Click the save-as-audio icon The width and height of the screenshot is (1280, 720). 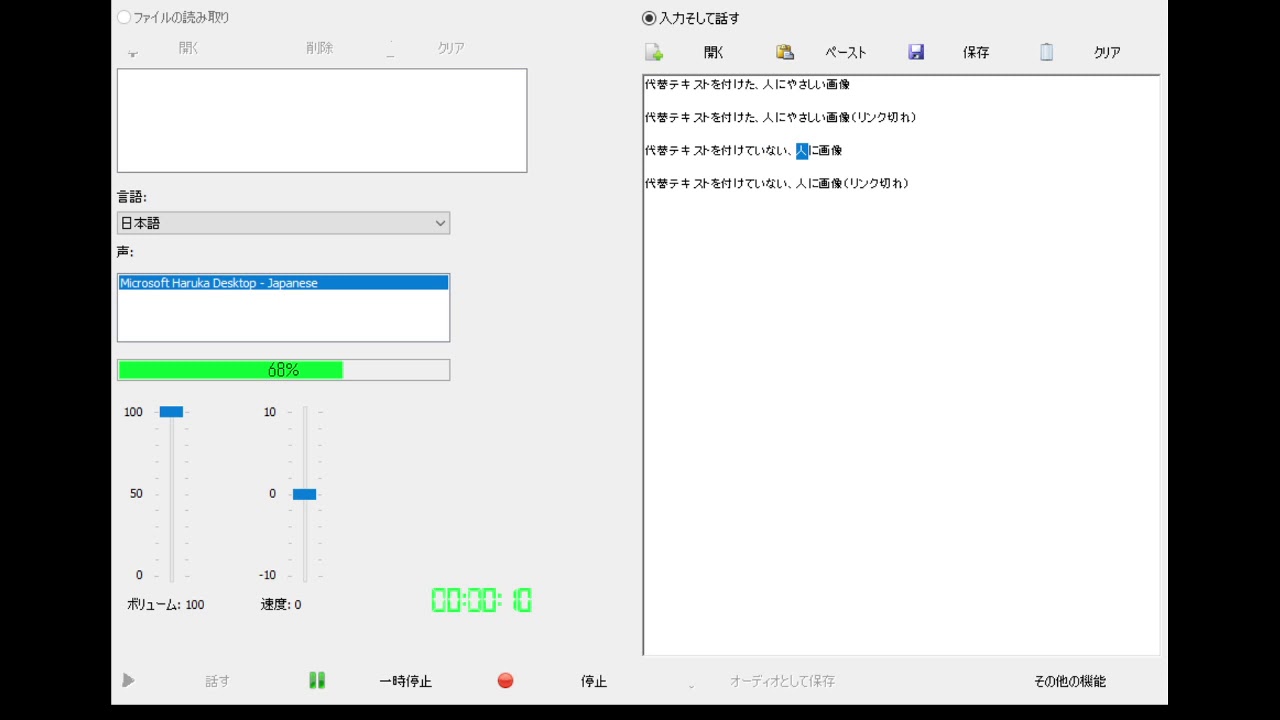click(691, 686)
